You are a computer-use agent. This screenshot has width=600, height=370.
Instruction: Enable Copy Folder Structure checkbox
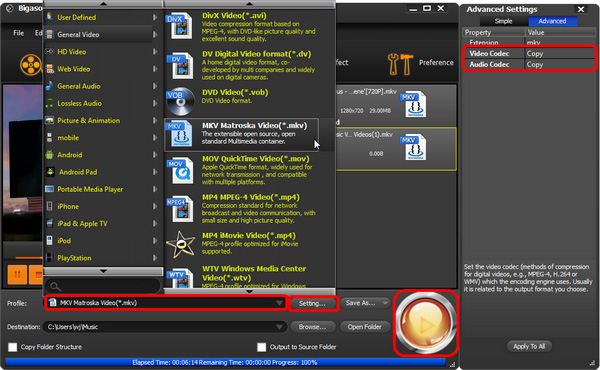point(13,347)
